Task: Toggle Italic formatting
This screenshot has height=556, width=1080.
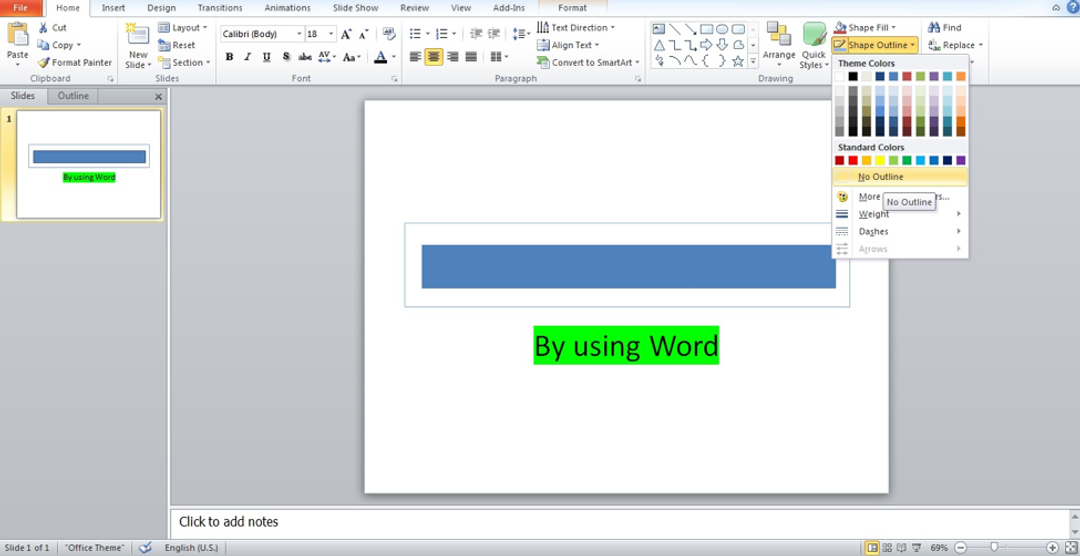Action: [x=248, y=57]
